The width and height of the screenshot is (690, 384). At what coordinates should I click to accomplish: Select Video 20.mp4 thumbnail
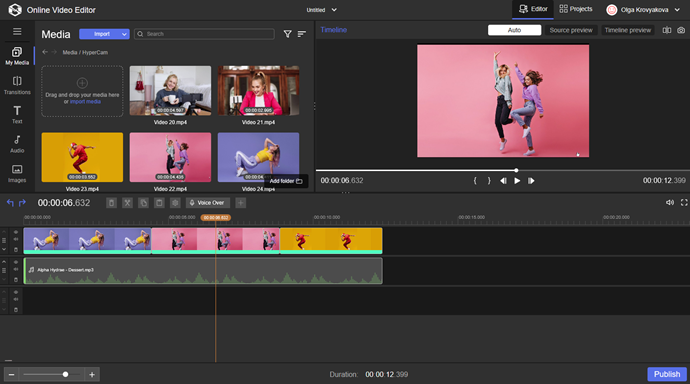click(x=170, y=91)
